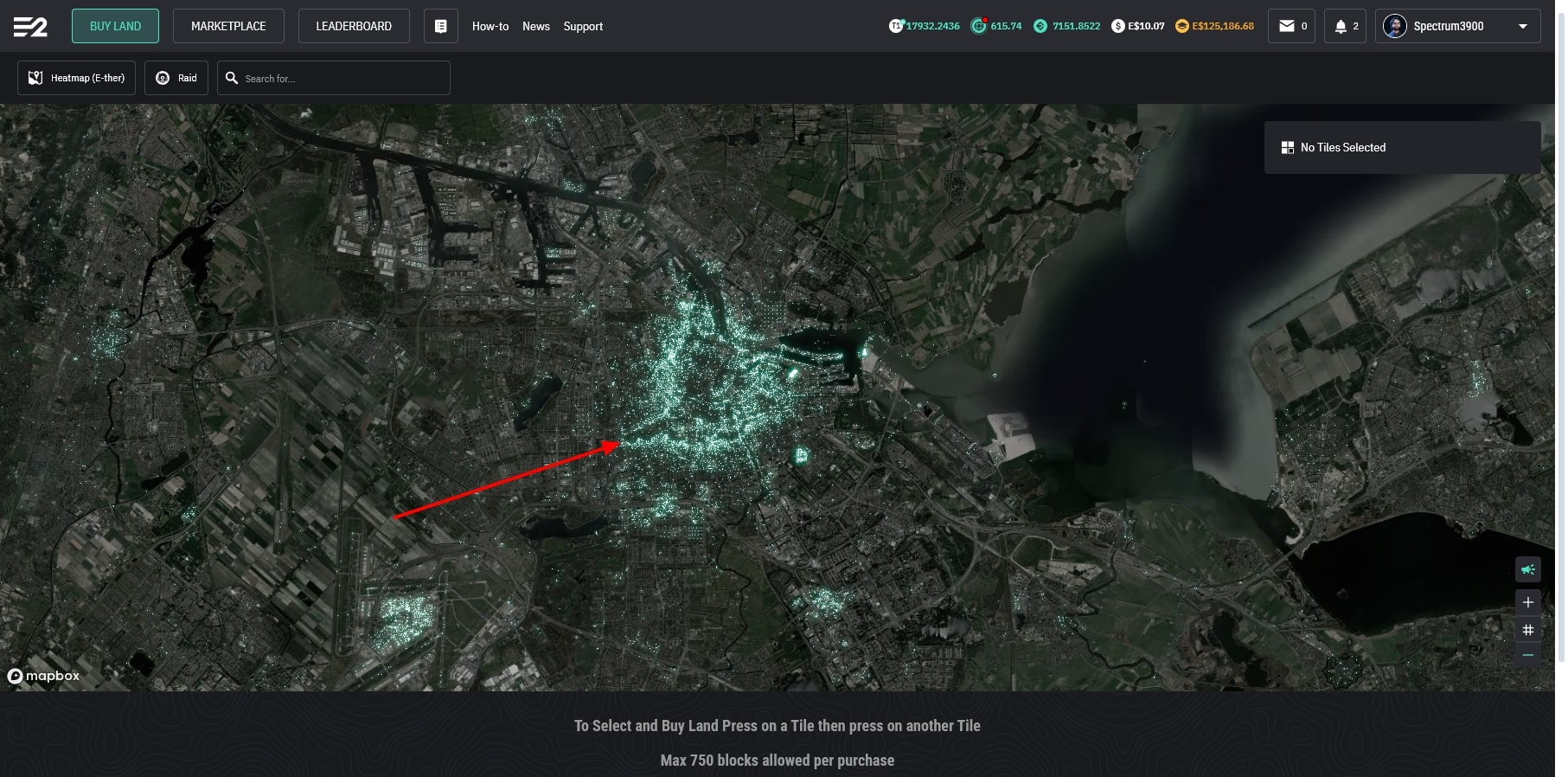
Task: Open the document icon button beside Leaderboard
Action: click(x=440, y=26)
